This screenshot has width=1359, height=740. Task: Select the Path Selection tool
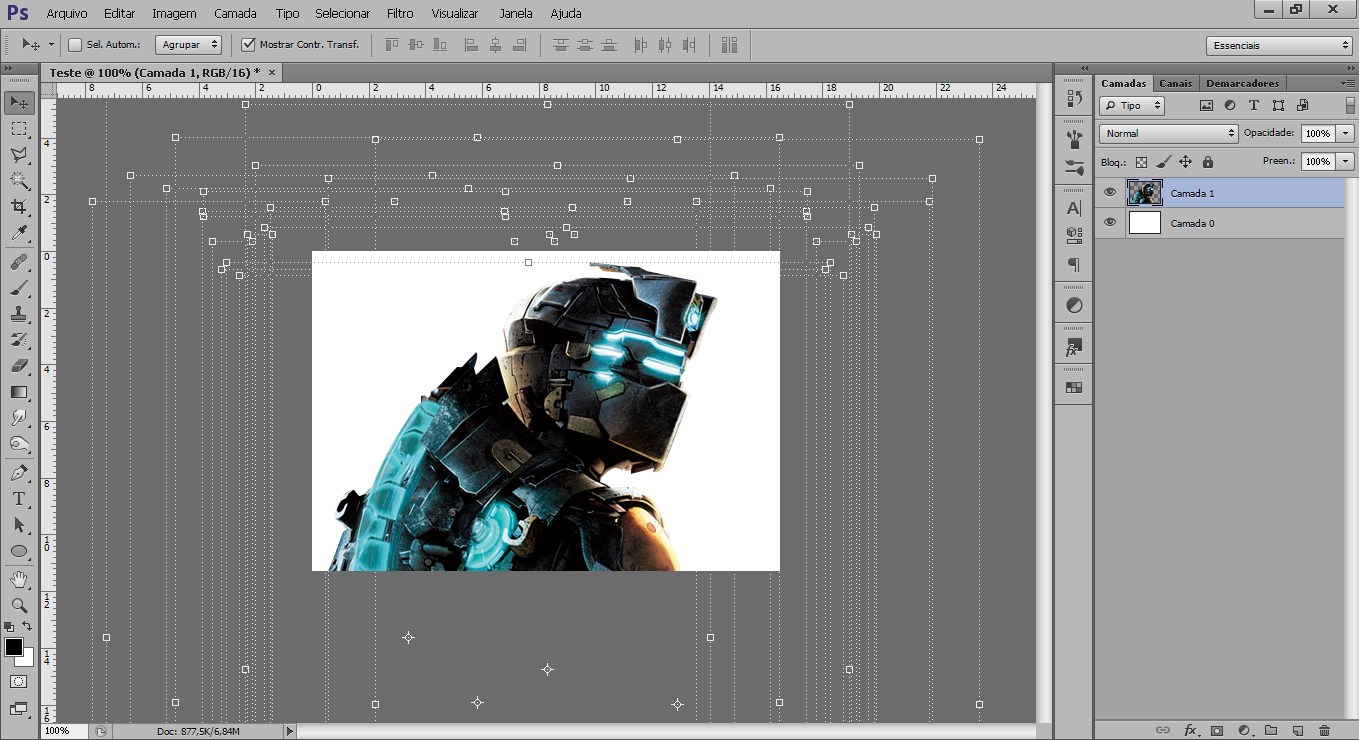coord(19,525)
